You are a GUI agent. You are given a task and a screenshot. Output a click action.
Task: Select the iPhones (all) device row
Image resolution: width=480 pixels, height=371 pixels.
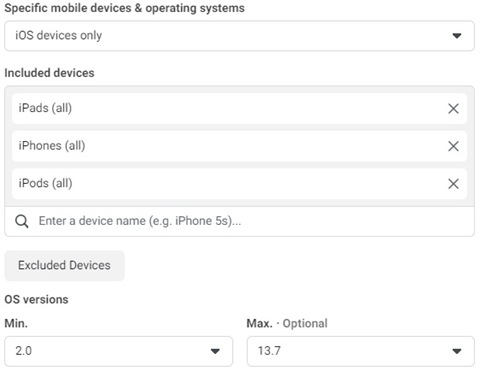pos(239,146)
